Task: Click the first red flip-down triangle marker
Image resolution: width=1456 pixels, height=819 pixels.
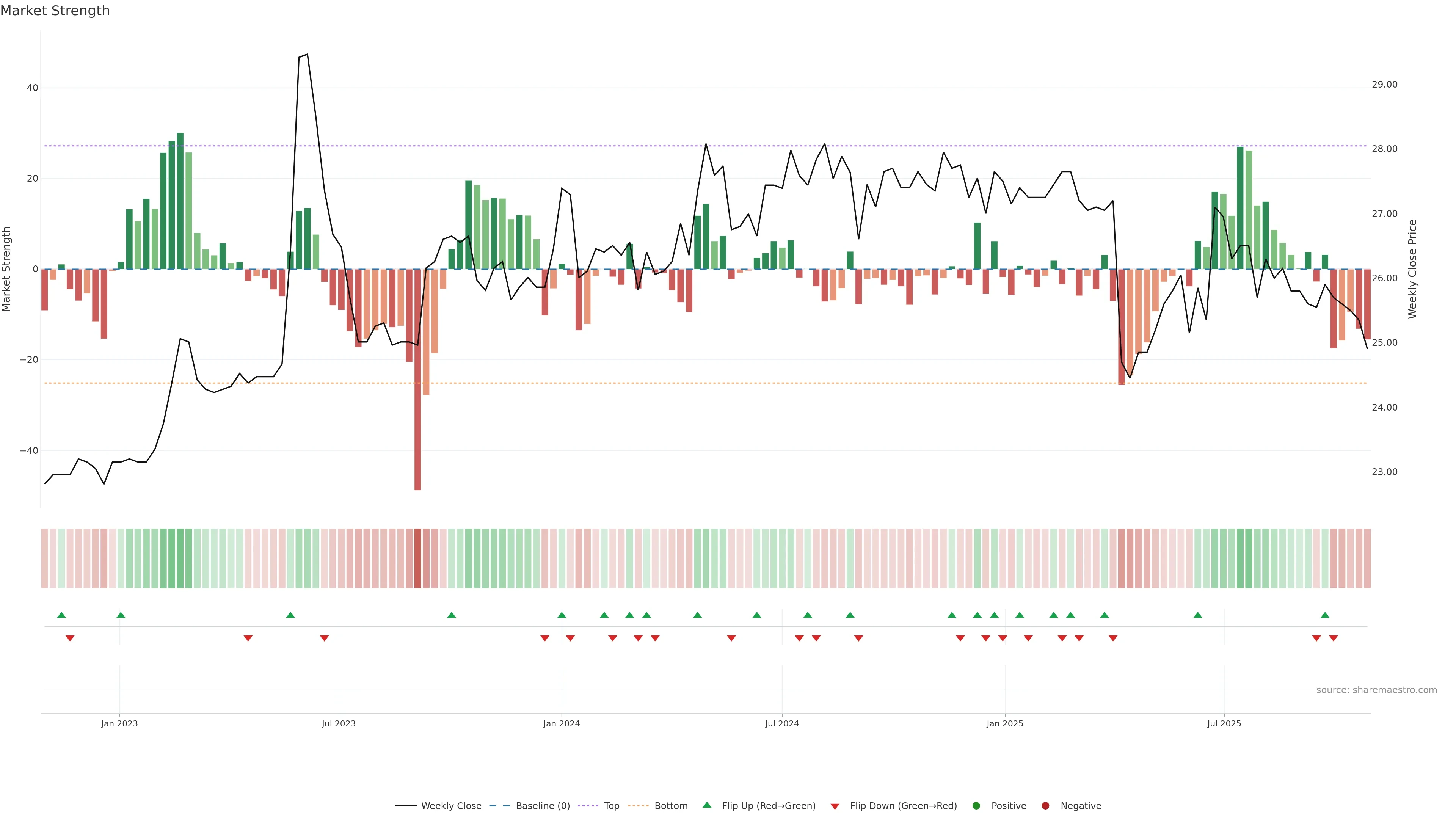Action: click(x=70, y=638)
